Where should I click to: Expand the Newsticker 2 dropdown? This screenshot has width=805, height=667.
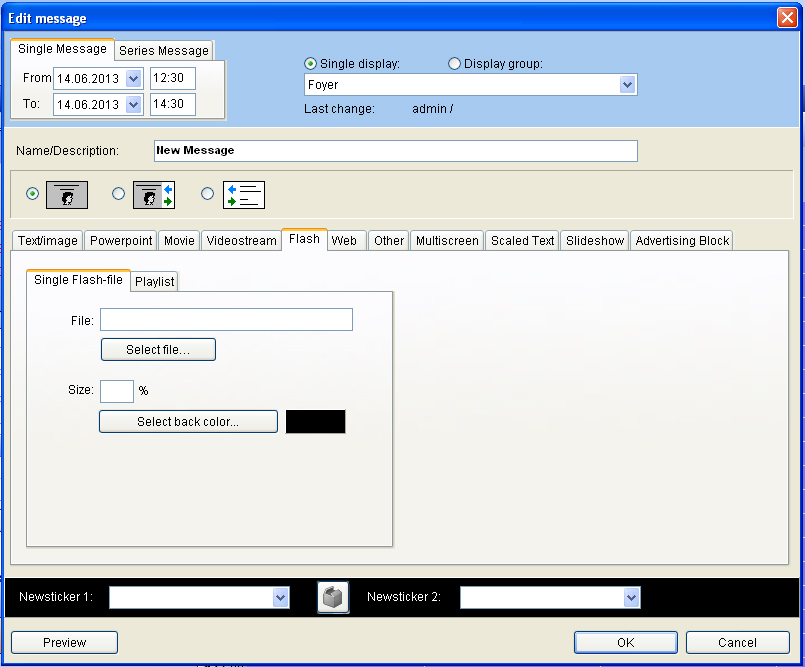630,597
